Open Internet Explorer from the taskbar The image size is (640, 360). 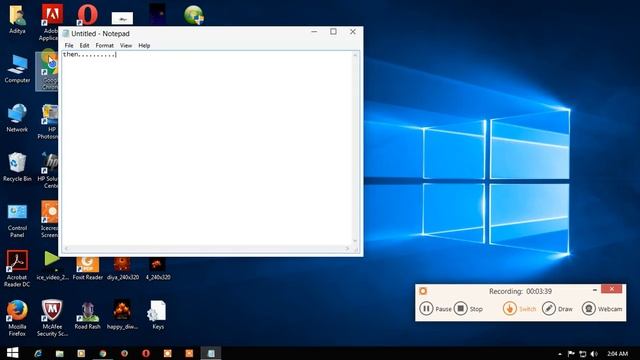point(38,353)
